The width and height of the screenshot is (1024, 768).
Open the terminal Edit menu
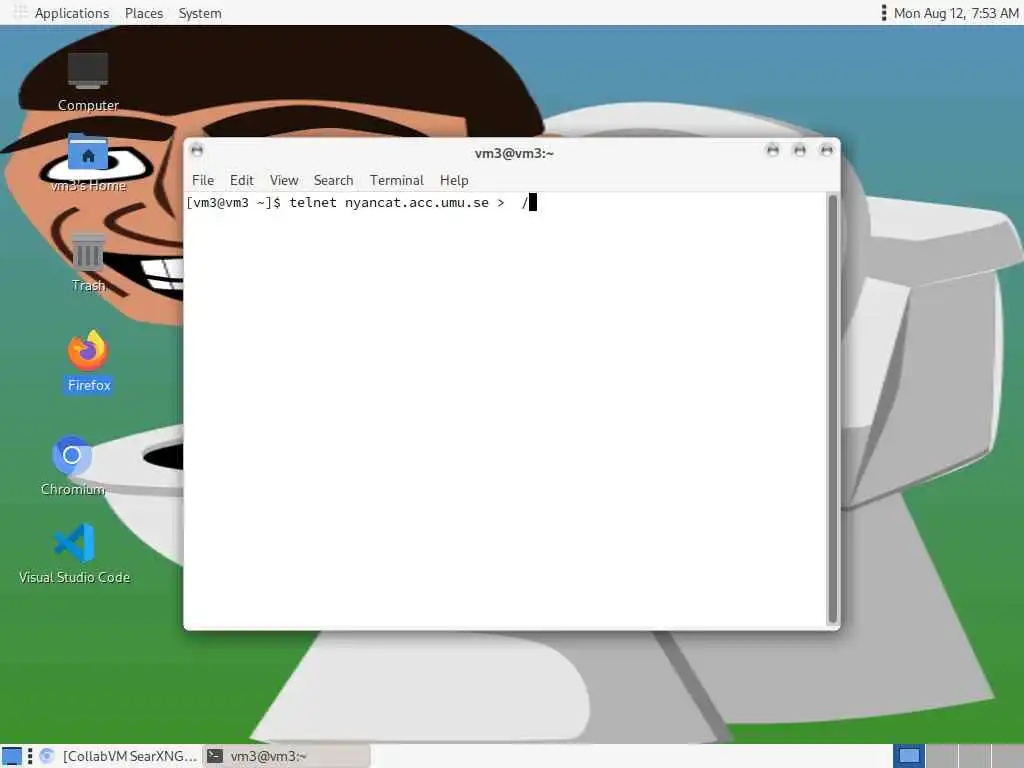pyautogui.click(x=241, y=180)
